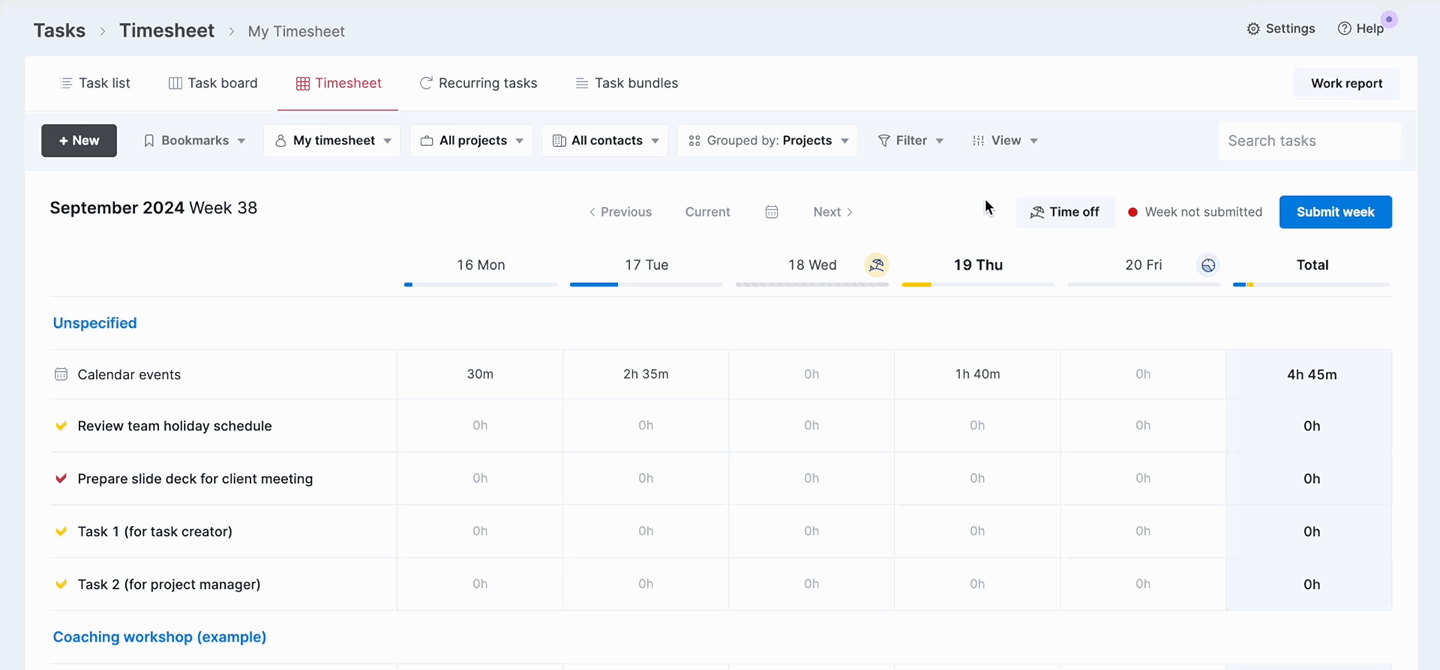Image resolution: width=1440 pixels, height=670 pixels.
Task: Click the Search tasks field
Action: pyautogui.click(x=1309, y=141)
